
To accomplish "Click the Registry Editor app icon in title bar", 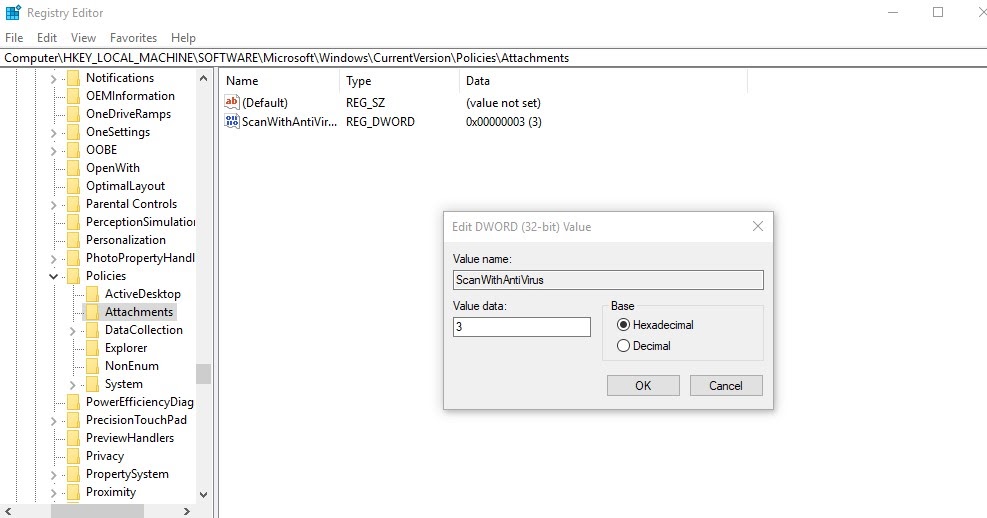I will coord(13,13).
